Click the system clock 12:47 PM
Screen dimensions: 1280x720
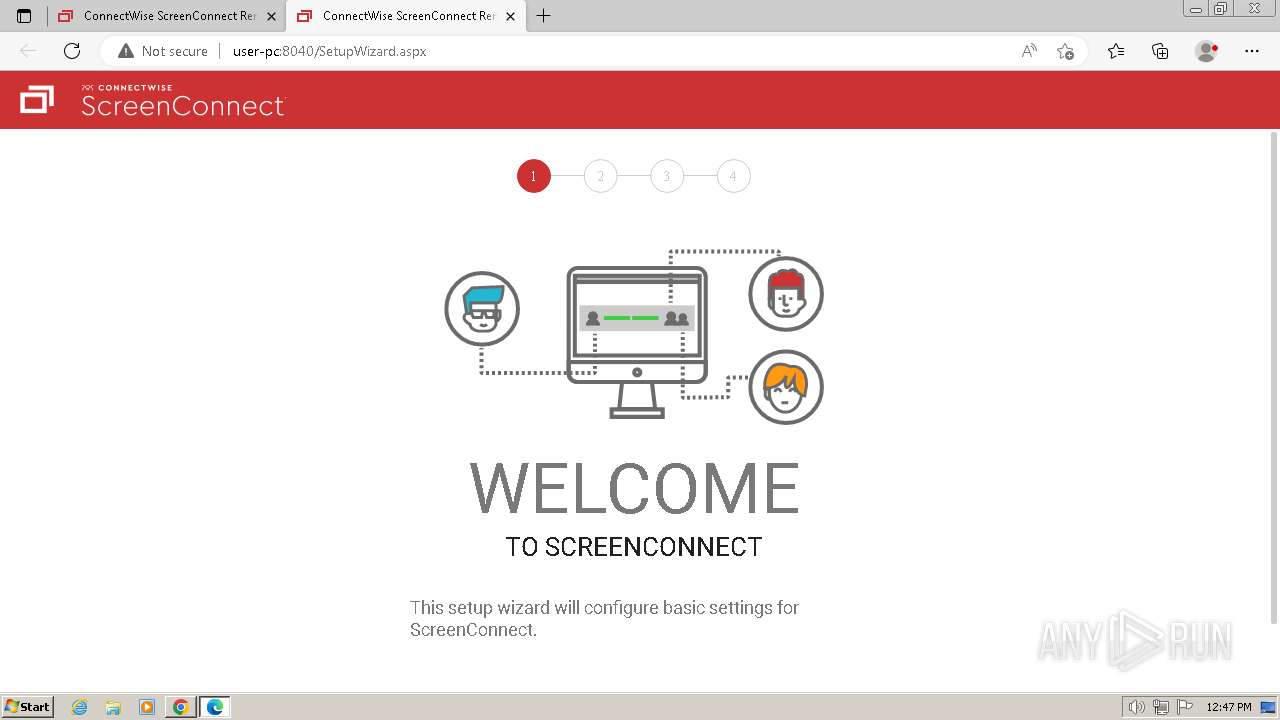pyautogui.click(x=1229, y=707)
